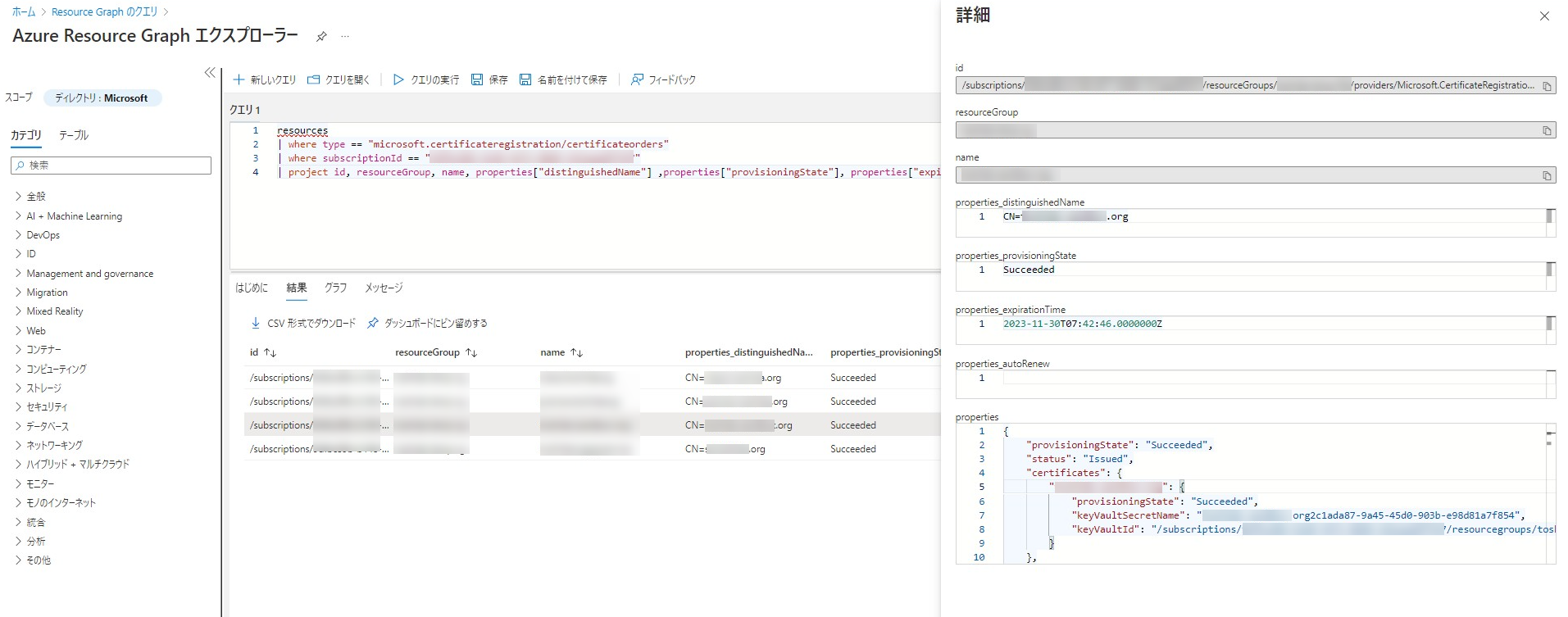Sort results by resourceGroup column
This screenshot has height=617, width=1568.
click(x=436, y=352)
